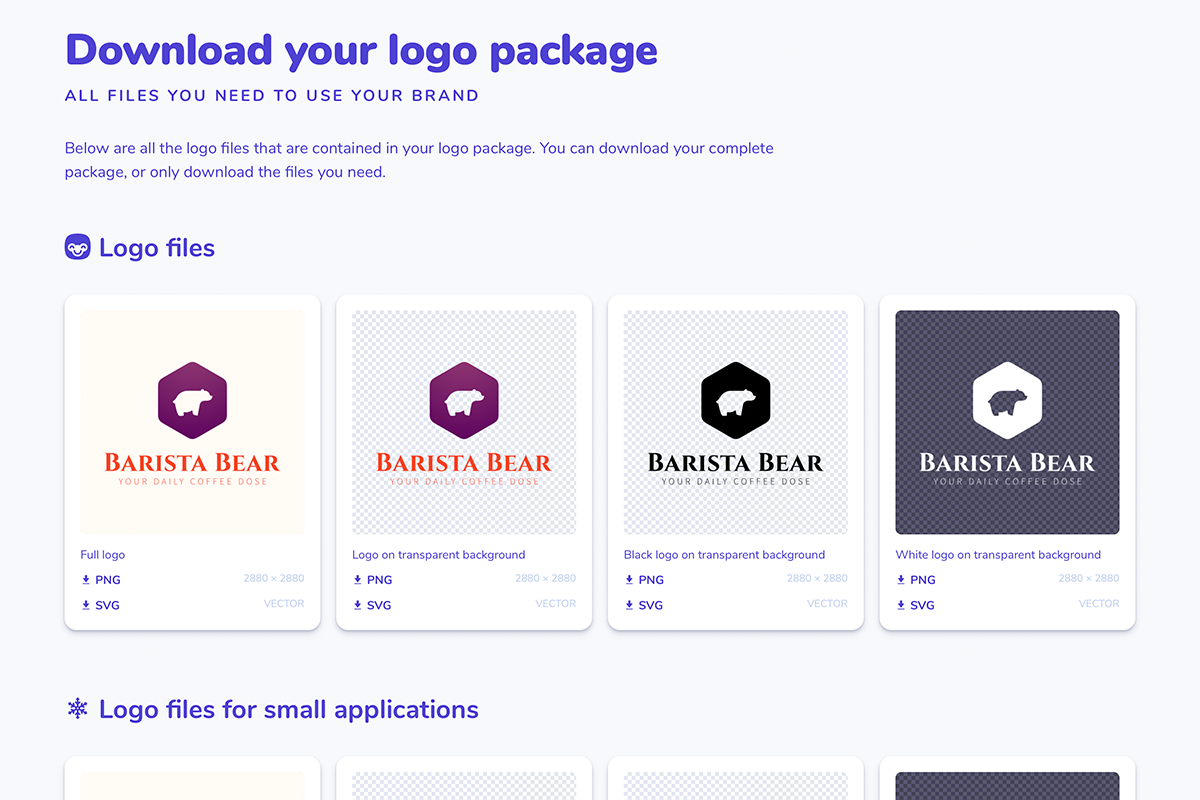Click the download arrow beside SVG on Full logo card

pos(88,604)
